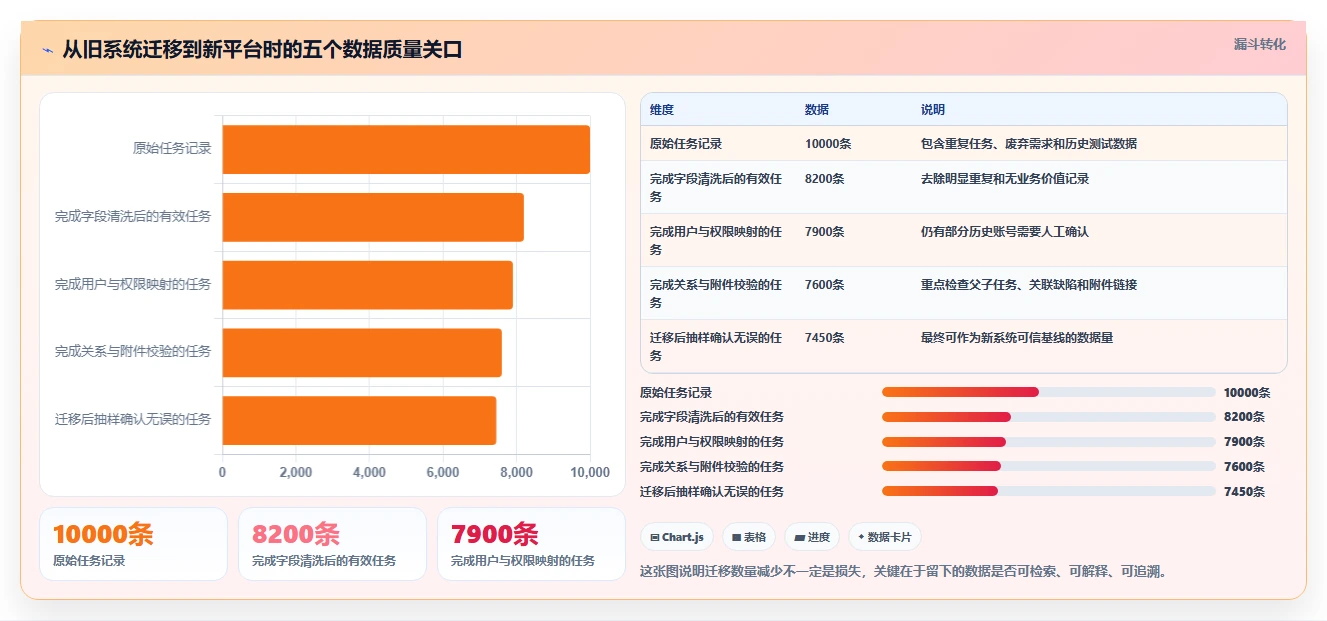Click the 数据 table column header
This screenshot has width=1327, height=621.
pyautogui.click(x=817, y=110)
